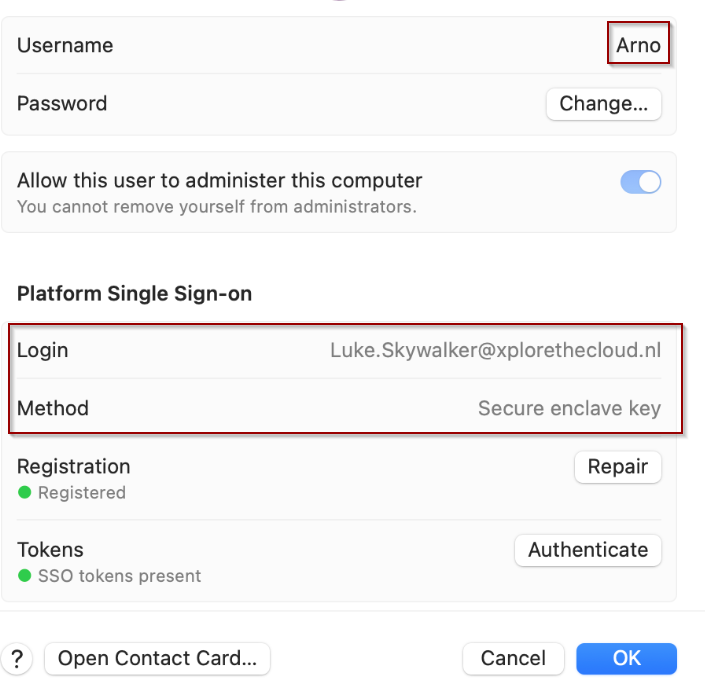The width and height of the screenshot is (705, 699).
Task: Click the Password row label
Action: coord(62,103)
